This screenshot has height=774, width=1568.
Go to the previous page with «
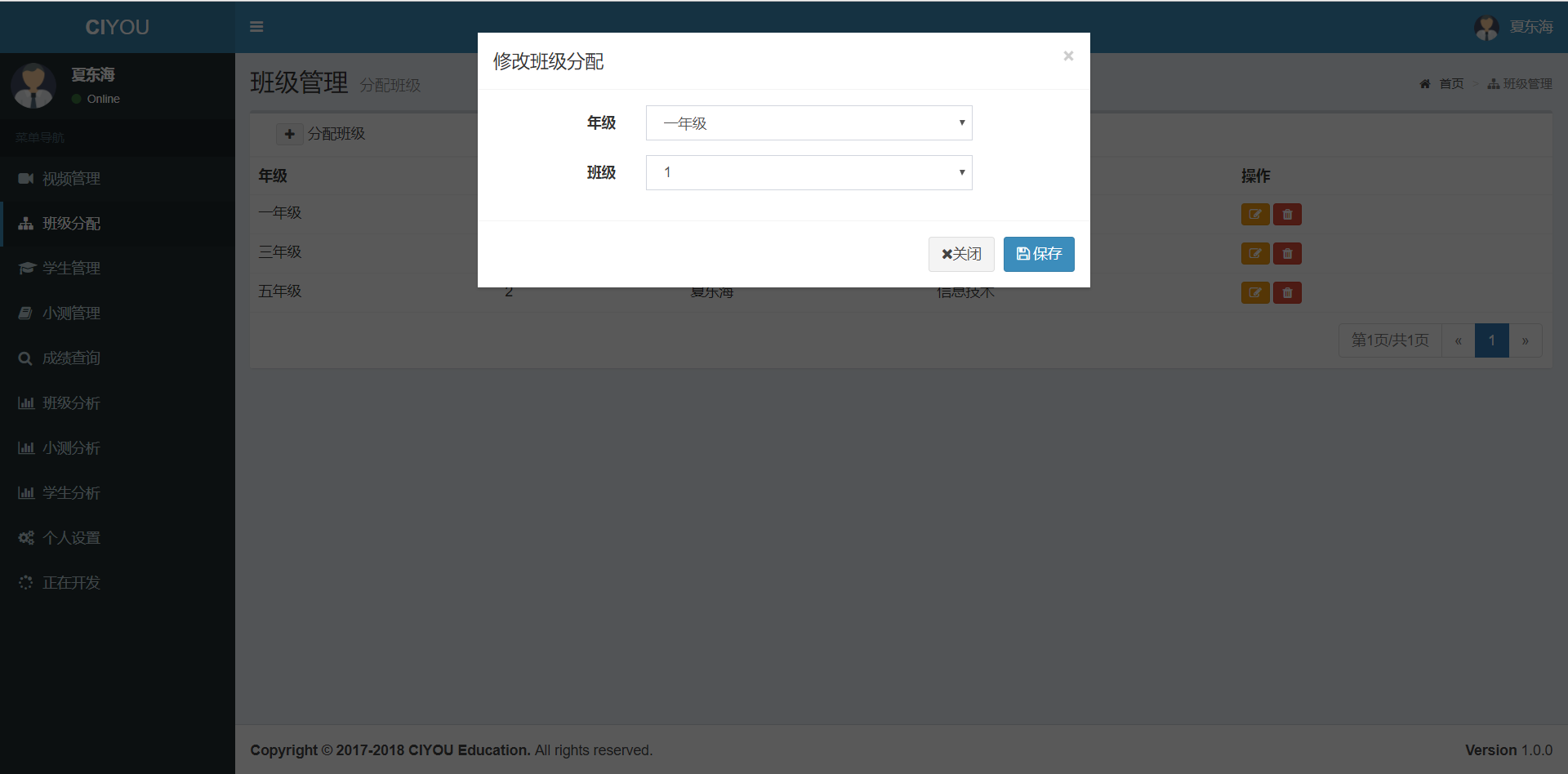[x=1458, y=341]
